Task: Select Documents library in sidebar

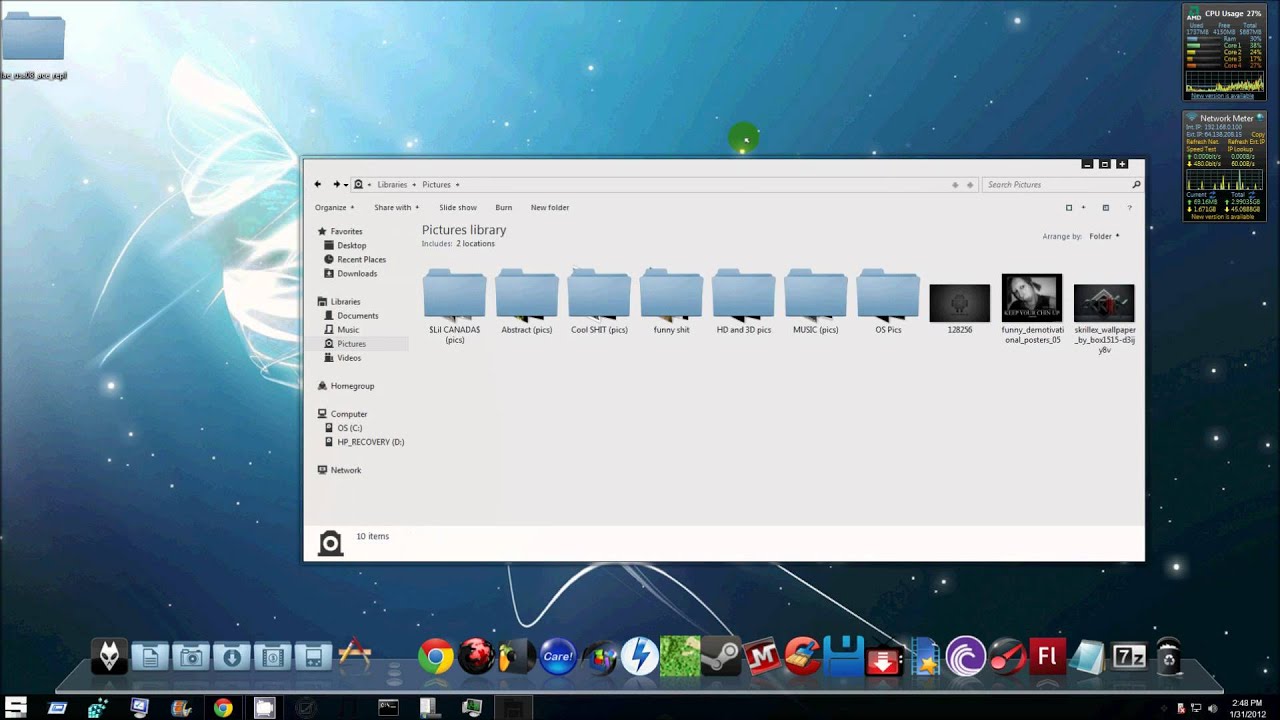Action: pos(357,315)
